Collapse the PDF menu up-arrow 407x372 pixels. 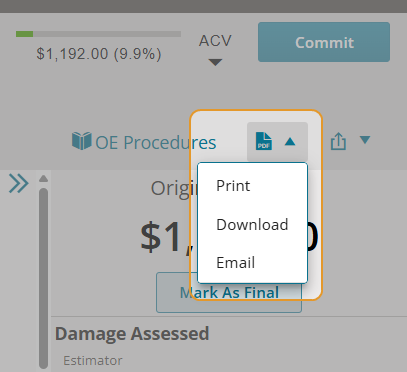coord(290,142)
